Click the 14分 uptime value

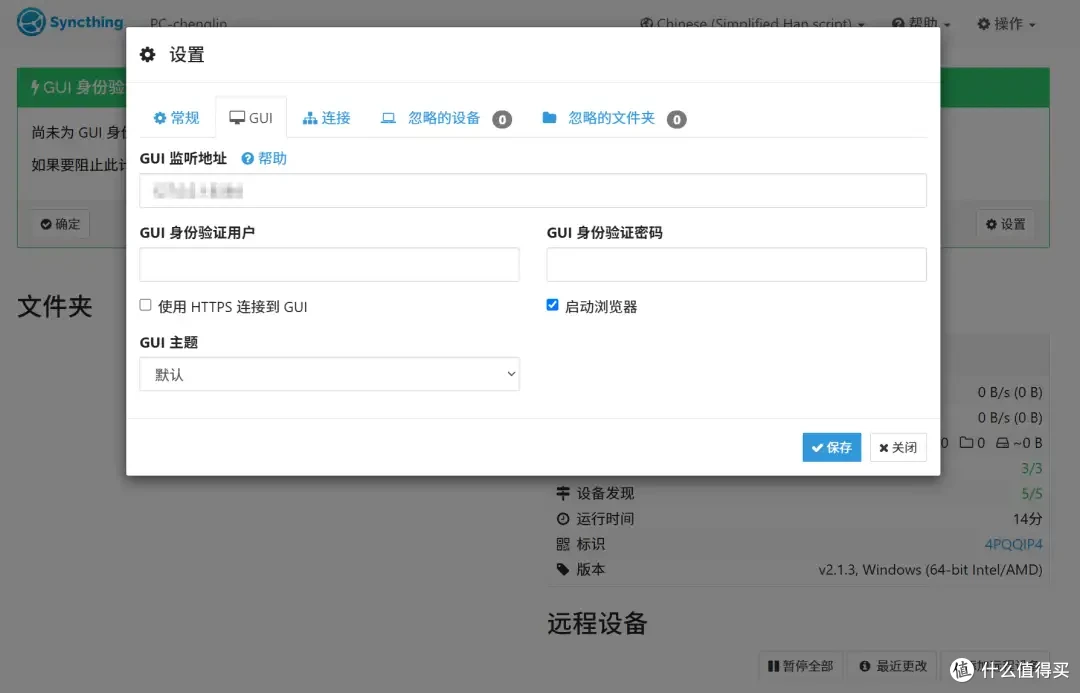1028,519
